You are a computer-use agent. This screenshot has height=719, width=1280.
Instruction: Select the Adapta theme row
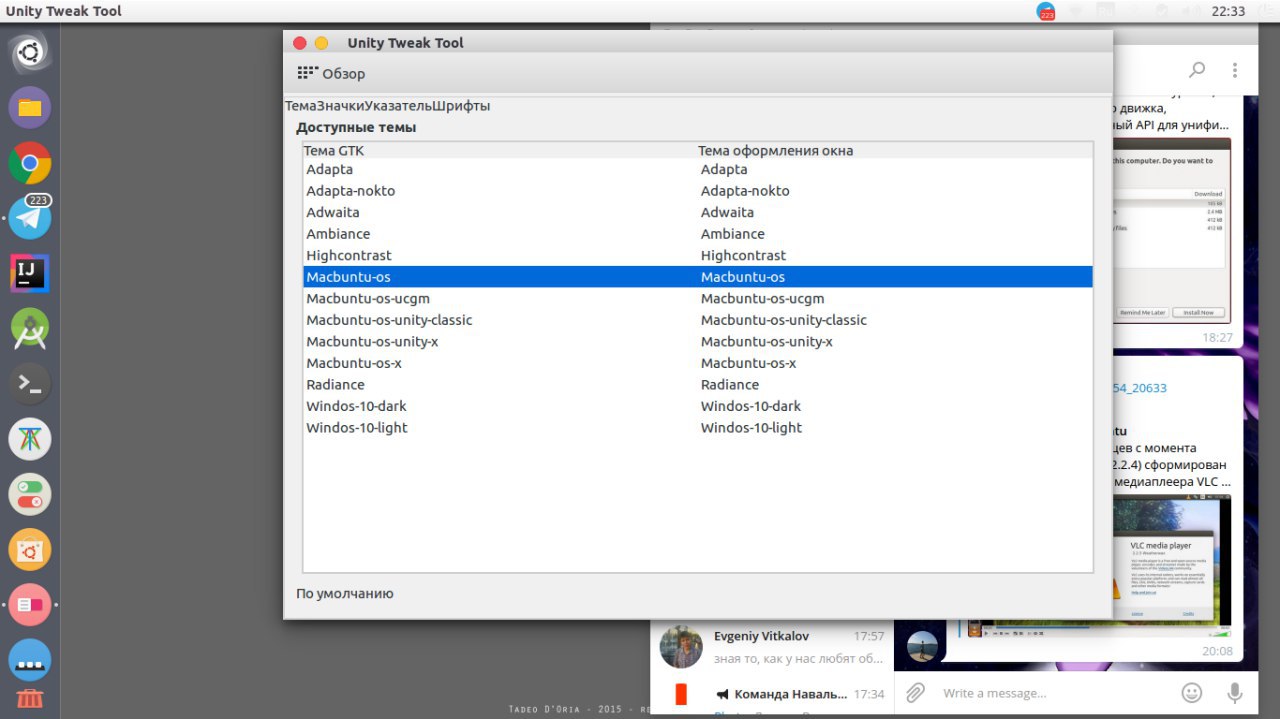(x=698, y=169)
